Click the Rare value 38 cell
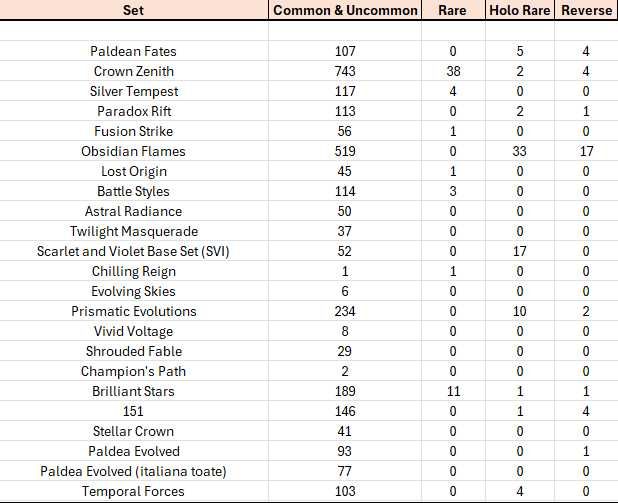The height and width of the screenshot is (503, 618). (x=451, y=71)
